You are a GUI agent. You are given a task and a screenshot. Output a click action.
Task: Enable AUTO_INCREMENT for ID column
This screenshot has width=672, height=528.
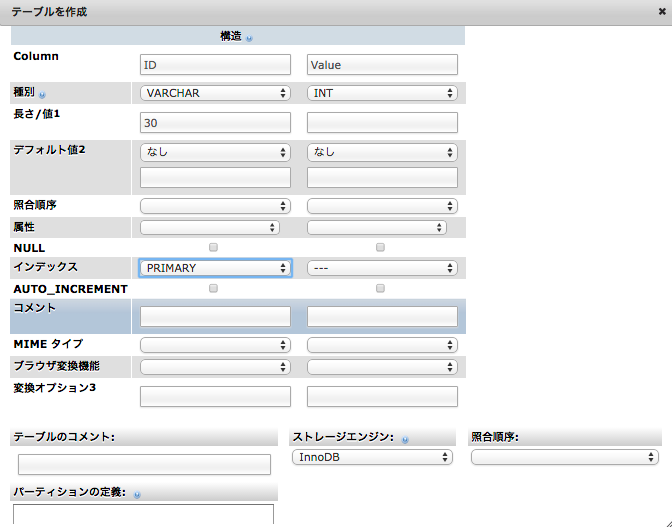[x=213, y=288]
